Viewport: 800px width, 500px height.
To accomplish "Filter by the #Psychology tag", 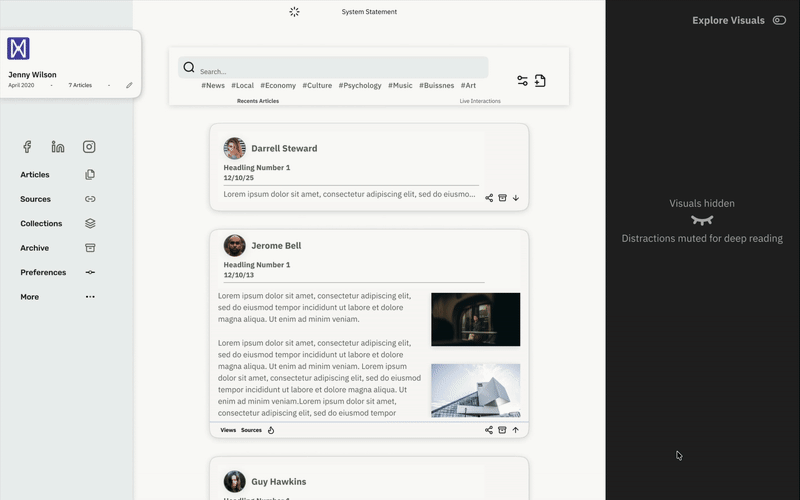I will [x=360, y=86].
